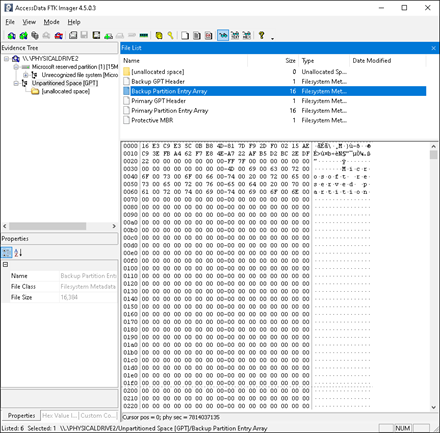Collapse the Unpartitioned Space [GPT] node
Image resolution: width=440 pixels, height=433 pixels.
coord(16,83)
